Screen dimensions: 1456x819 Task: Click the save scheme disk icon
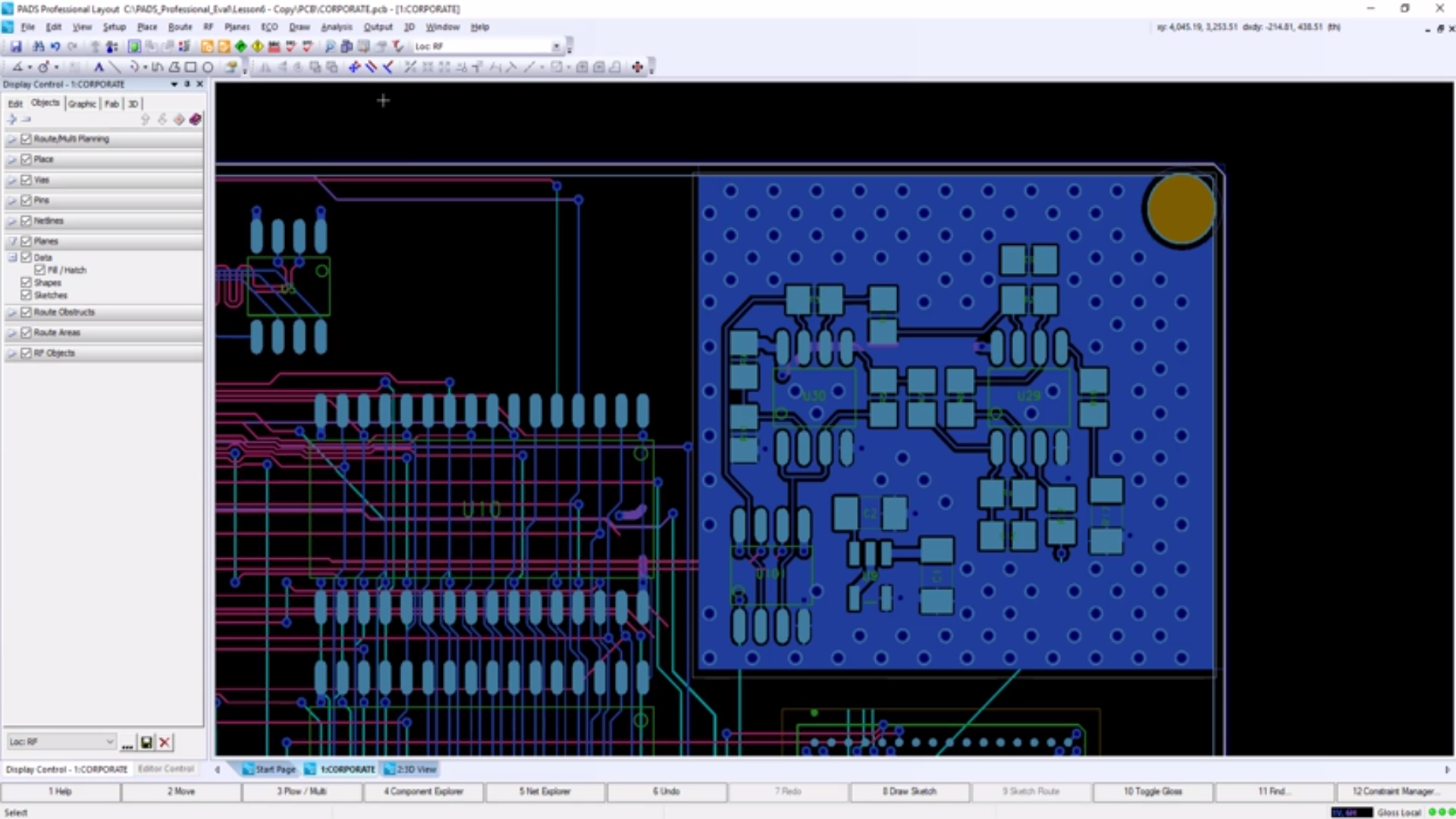point(146,742)
